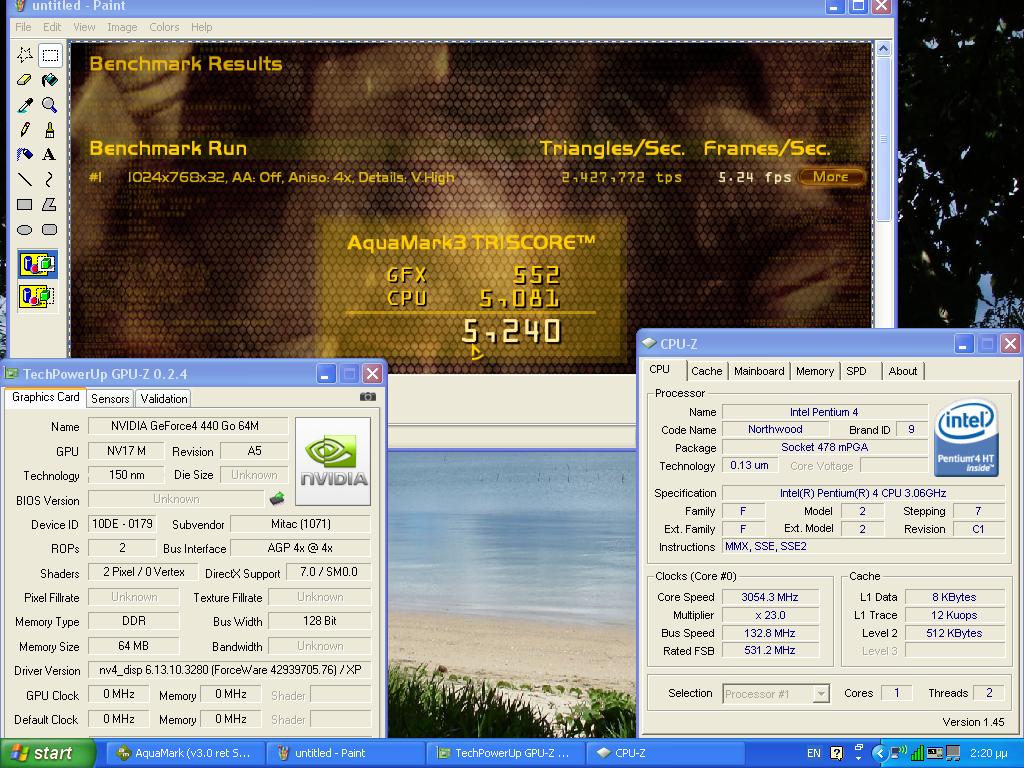Choose transparent selection option in Paint toolbox
The image size is (1024, 768).
[38, 296]
